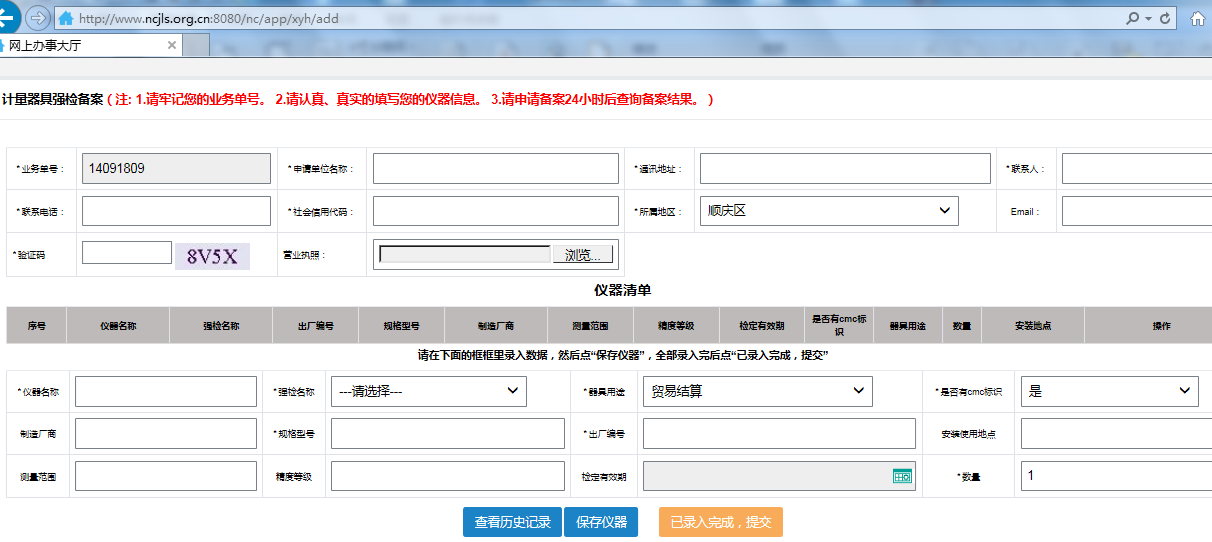Click the 仪器名称 input field

point(166,391)
